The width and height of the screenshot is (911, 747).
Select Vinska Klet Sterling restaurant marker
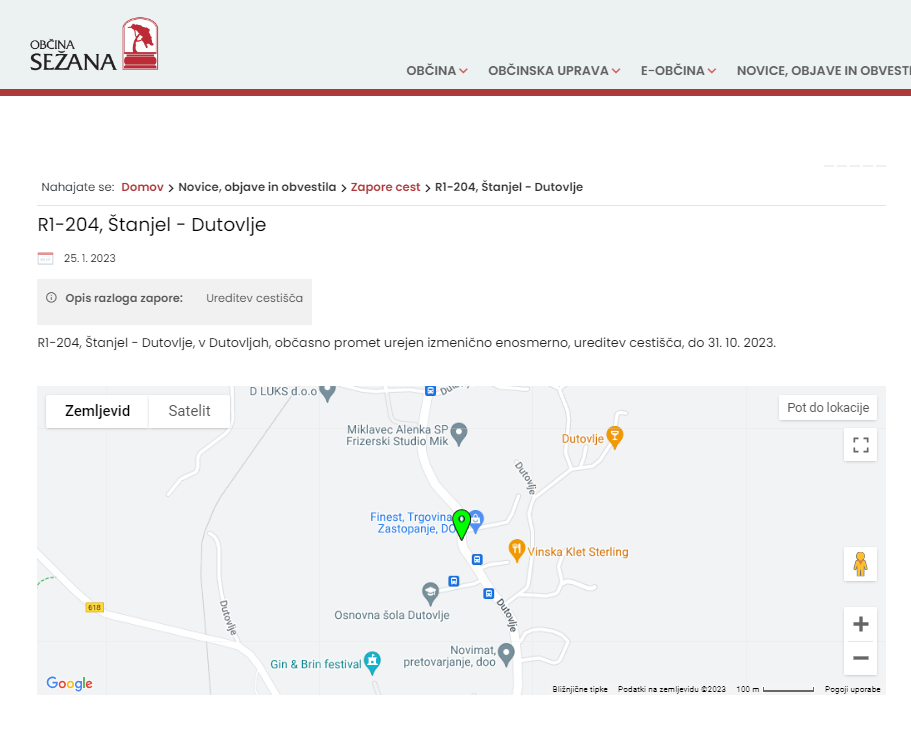point(516,549)
